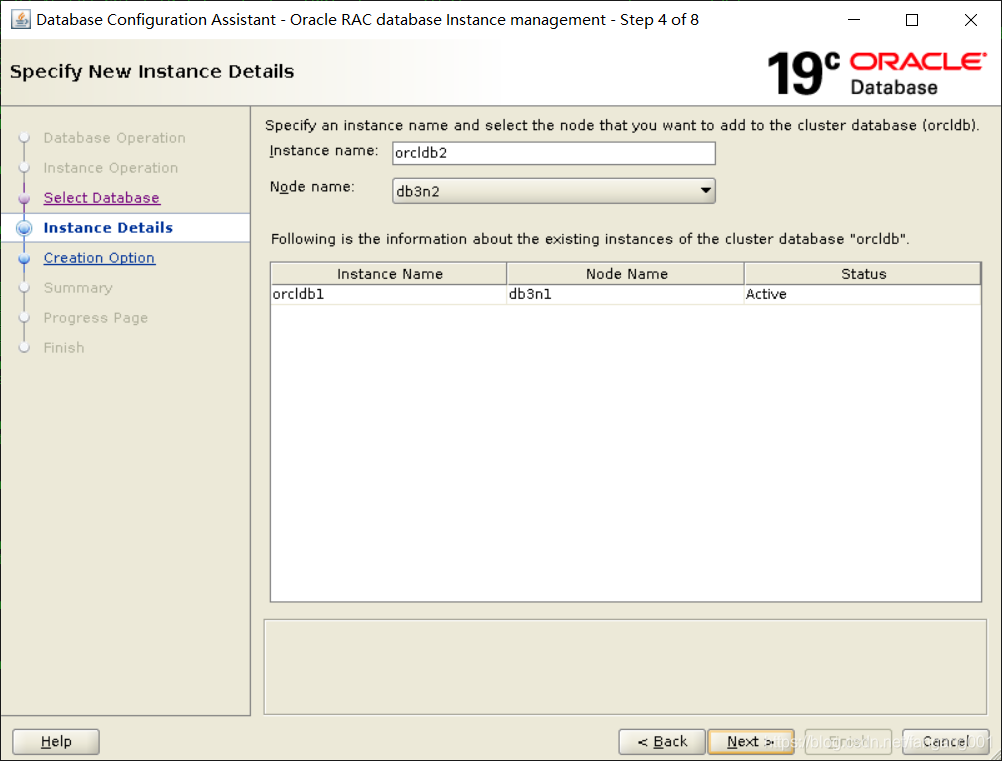Viewport: 1002px width, 761px height.
Task: Click the Next button to continue
Action: pyautogui.click(x=750, y=741)
